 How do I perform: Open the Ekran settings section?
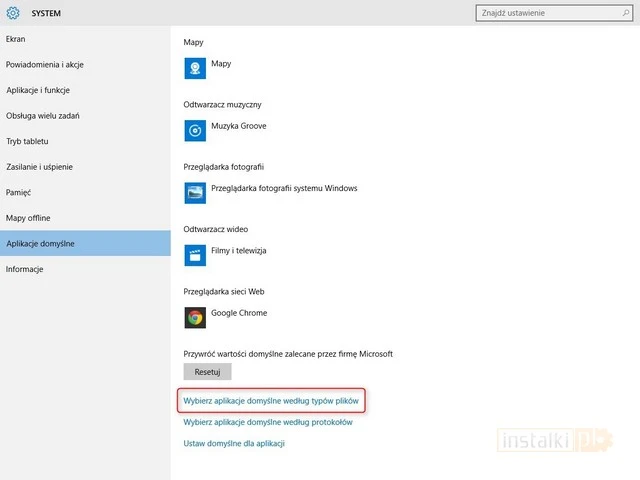tap(16, 39)
